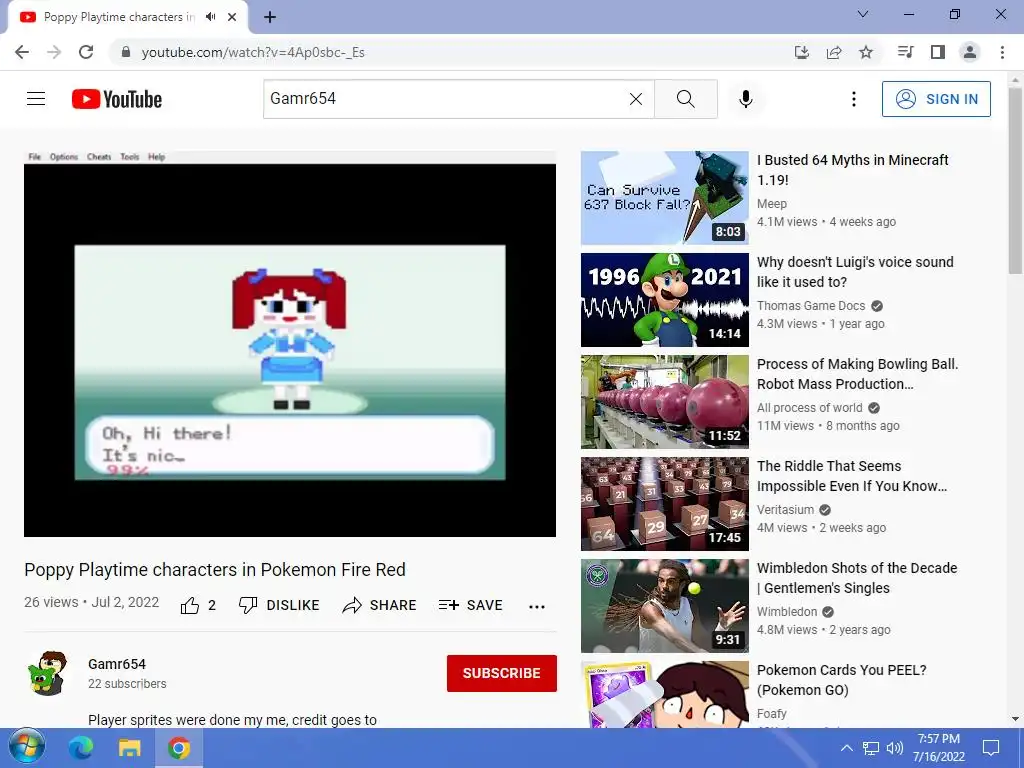
Task: Open a new tab
Action: [x=270, y=17]
